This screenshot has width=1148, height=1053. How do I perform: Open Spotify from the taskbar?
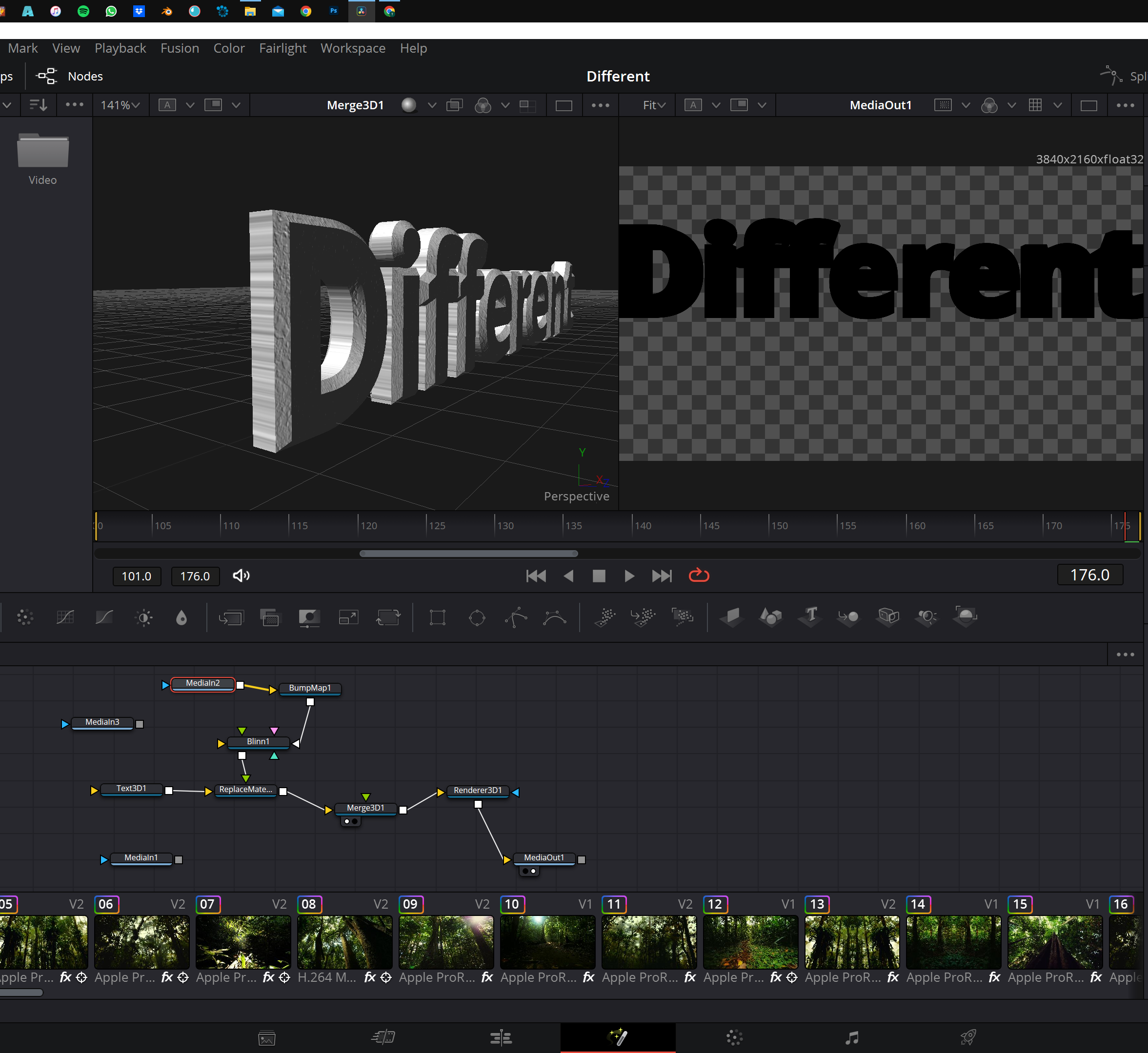click(83, 11)
